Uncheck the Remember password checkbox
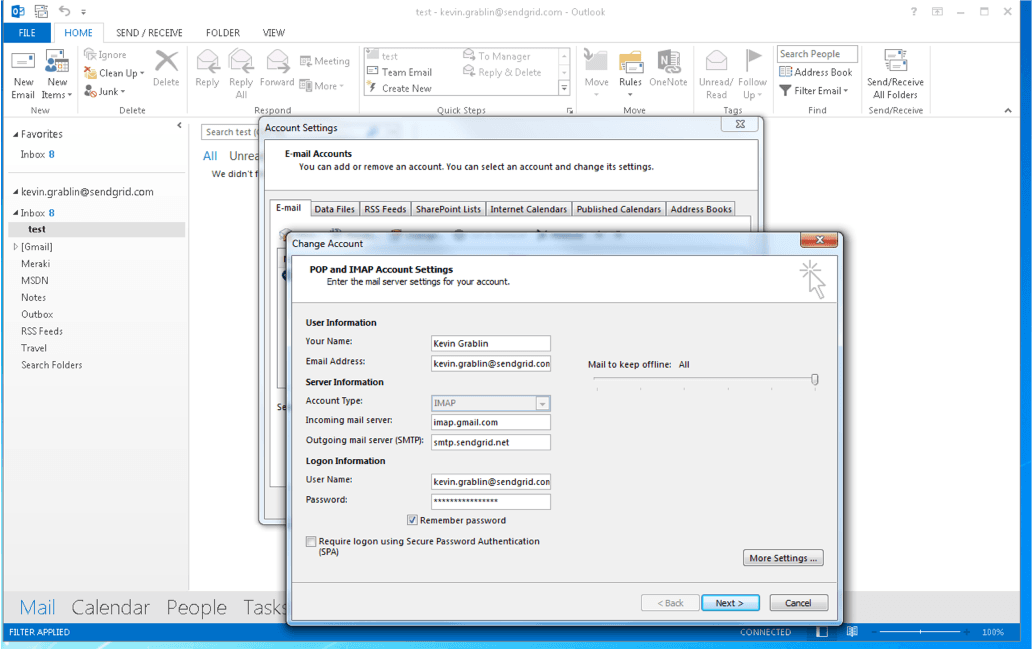The image size is (1032, 650). tap(413, 520)
